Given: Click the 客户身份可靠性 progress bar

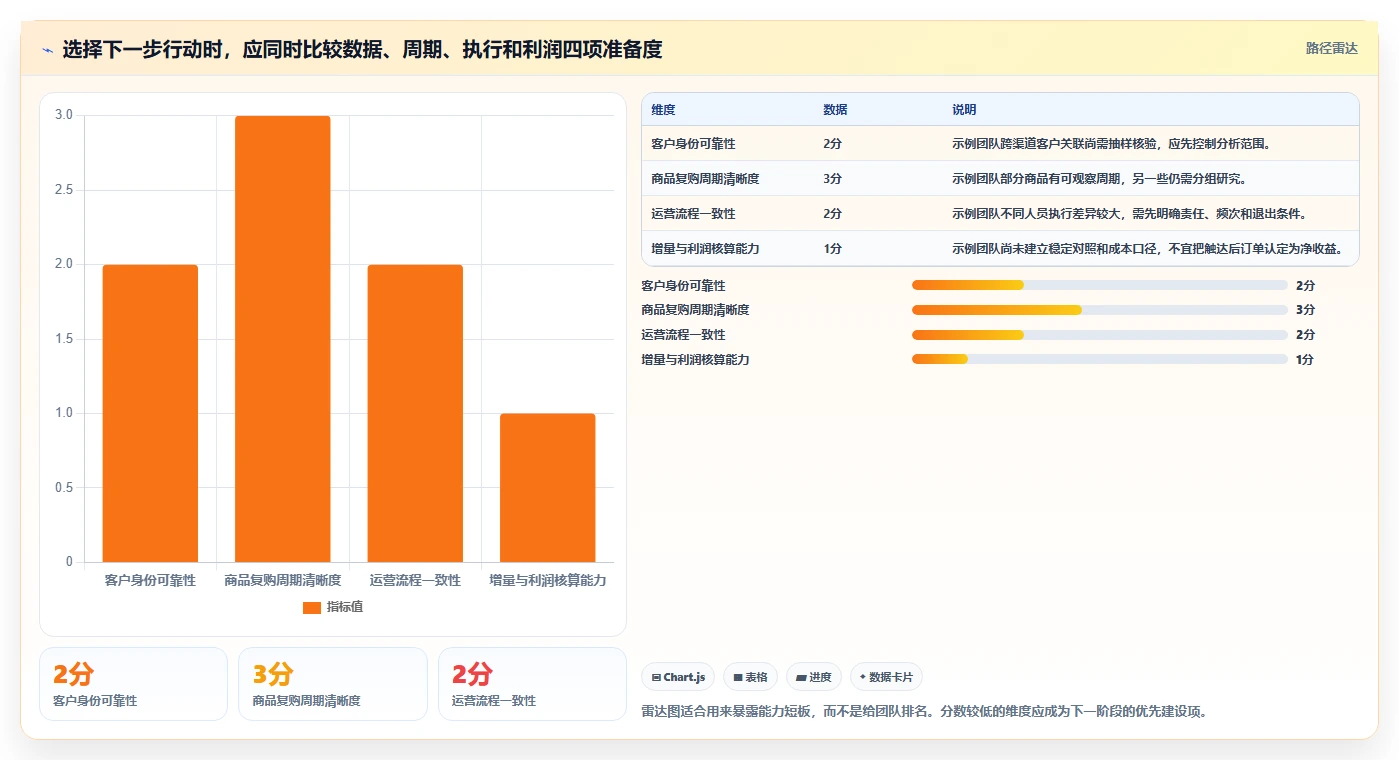Looking at the screenshot, I should click(x=1099, y=285).
